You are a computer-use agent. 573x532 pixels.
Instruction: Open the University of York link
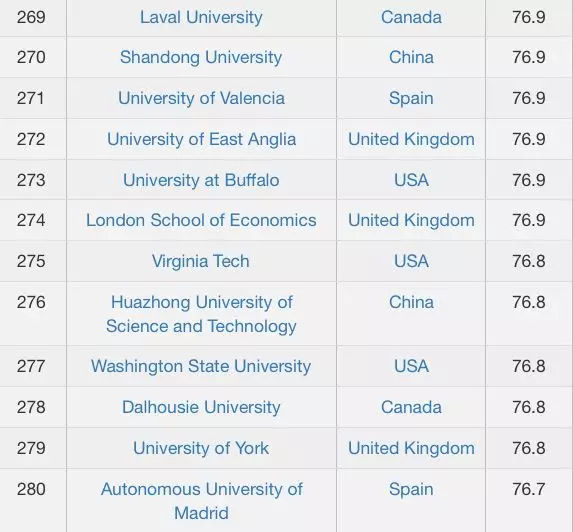201,448
